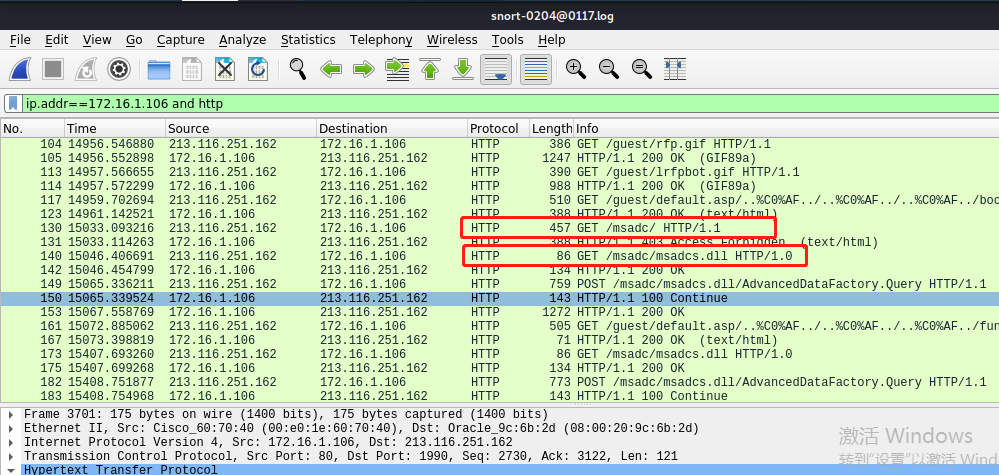The image size is (999, 475).
Task: Open the Tools menu
Action: pos(508,39)
